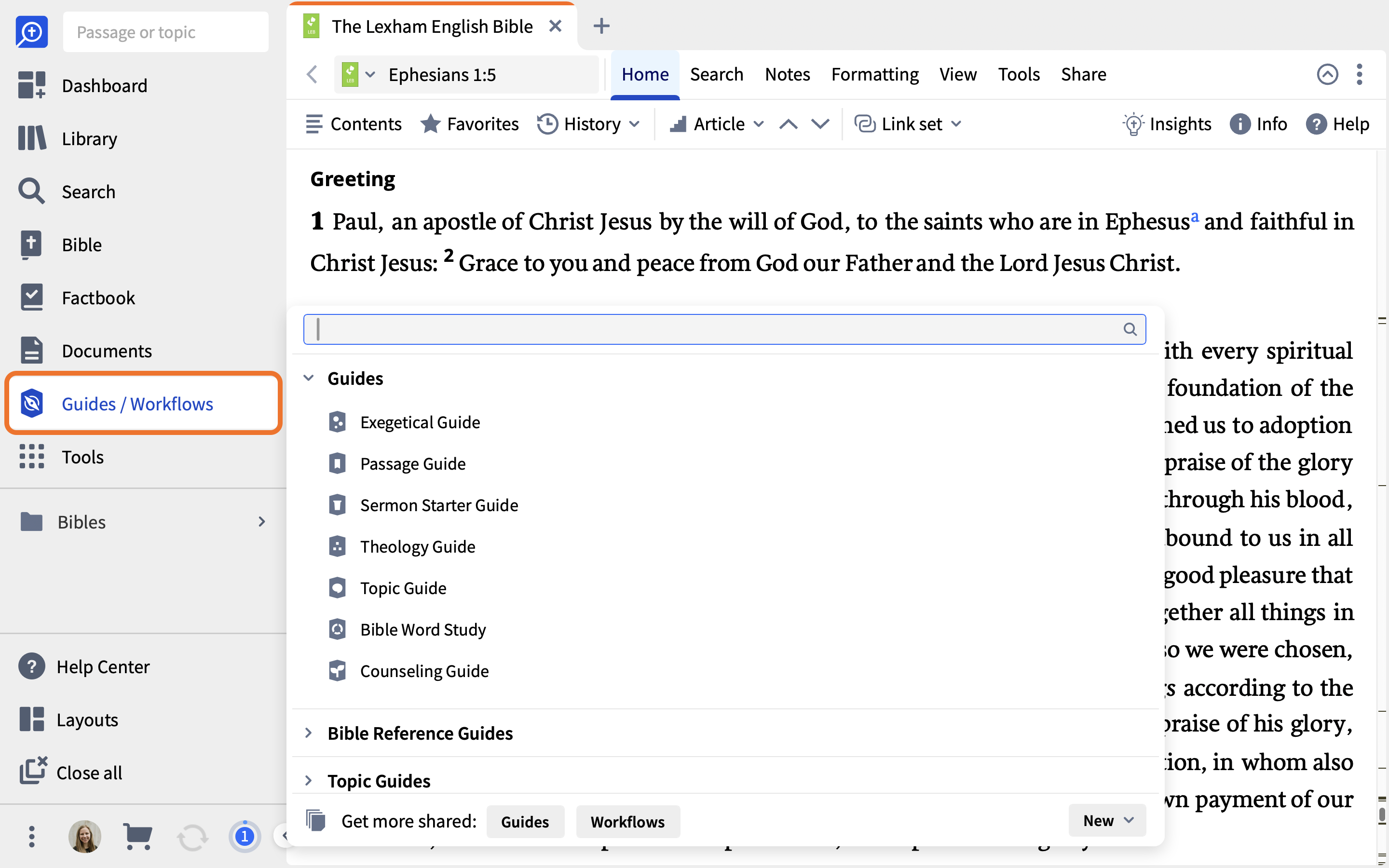1389x868 pixels.
Task: Click the Passage or topic search field
Action: pos(166,32)
